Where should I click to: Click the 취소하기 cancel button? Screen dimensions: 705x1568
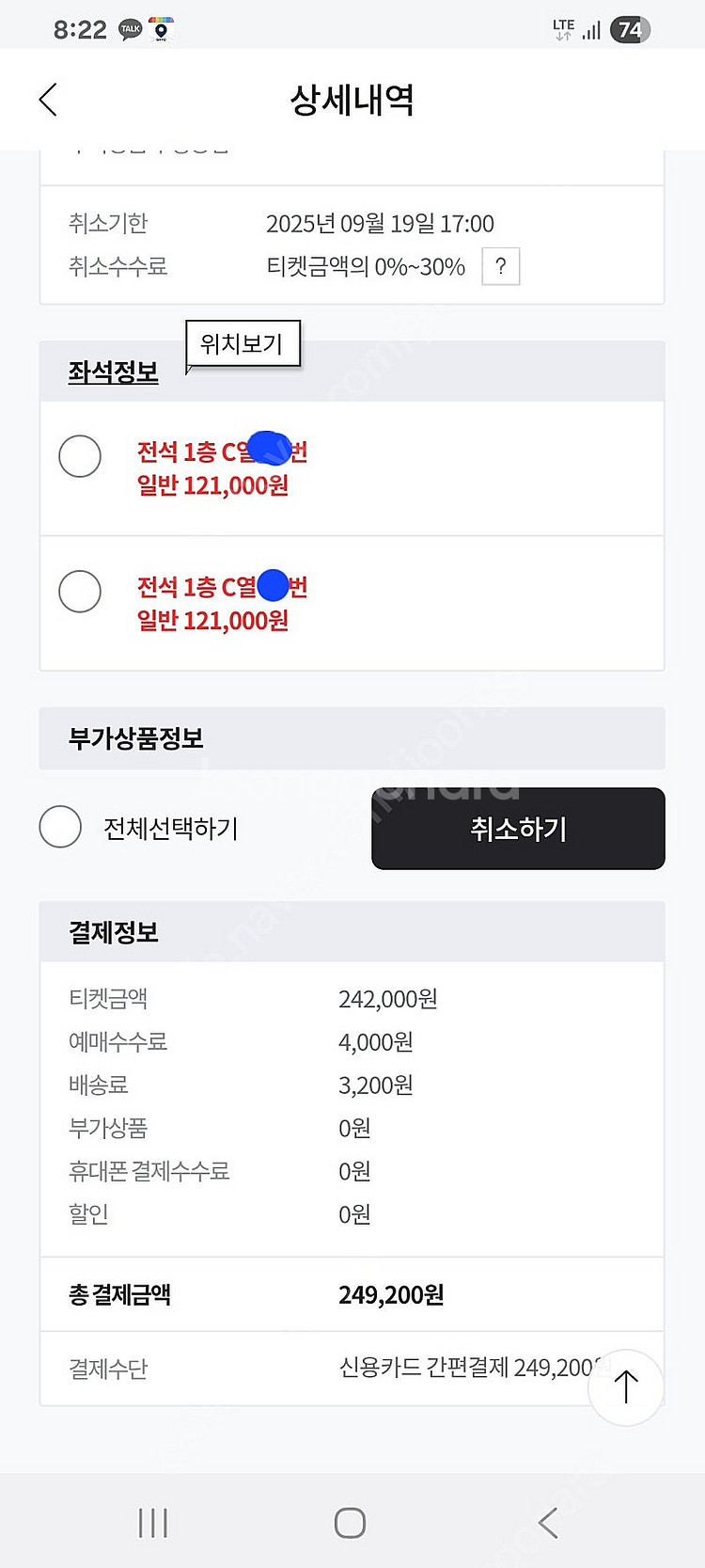click(x=518, y=829)
